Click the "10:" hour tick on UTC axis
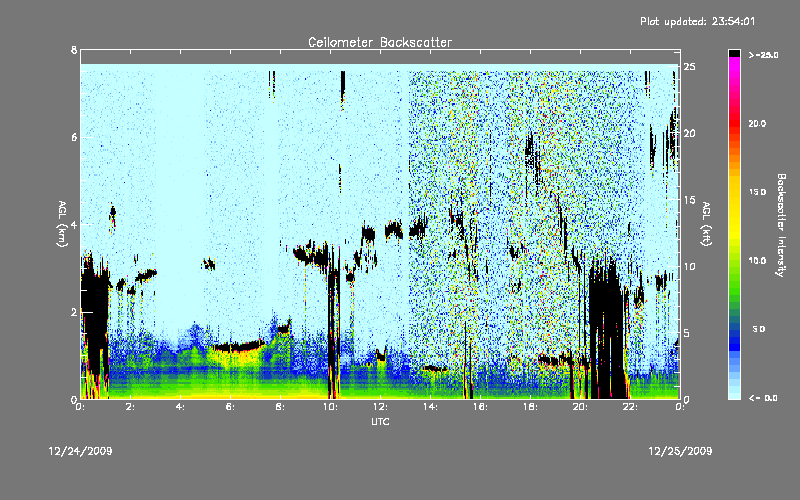The height and width of the screenshot is (500, 800). click(330, 407)
